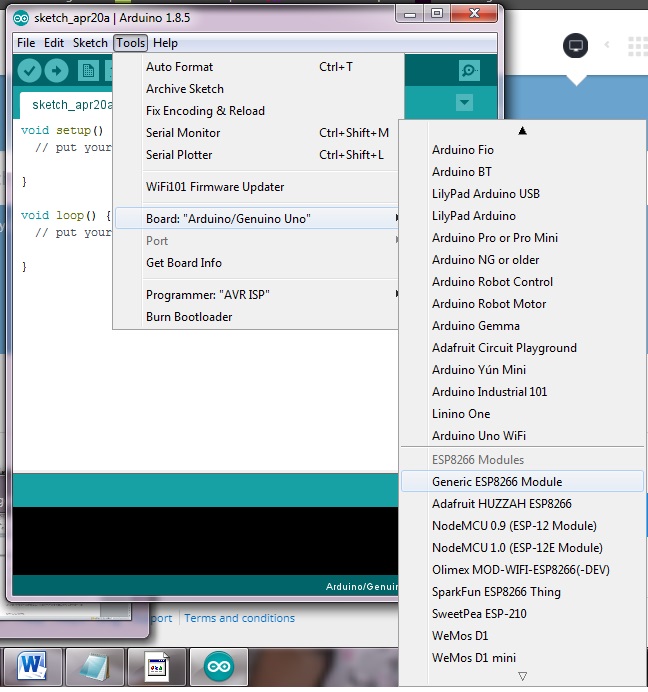The width and height of the screenshot is (648, 692).
Task: Select Arduino Uno WiFi
Action: tap(522, 436)
